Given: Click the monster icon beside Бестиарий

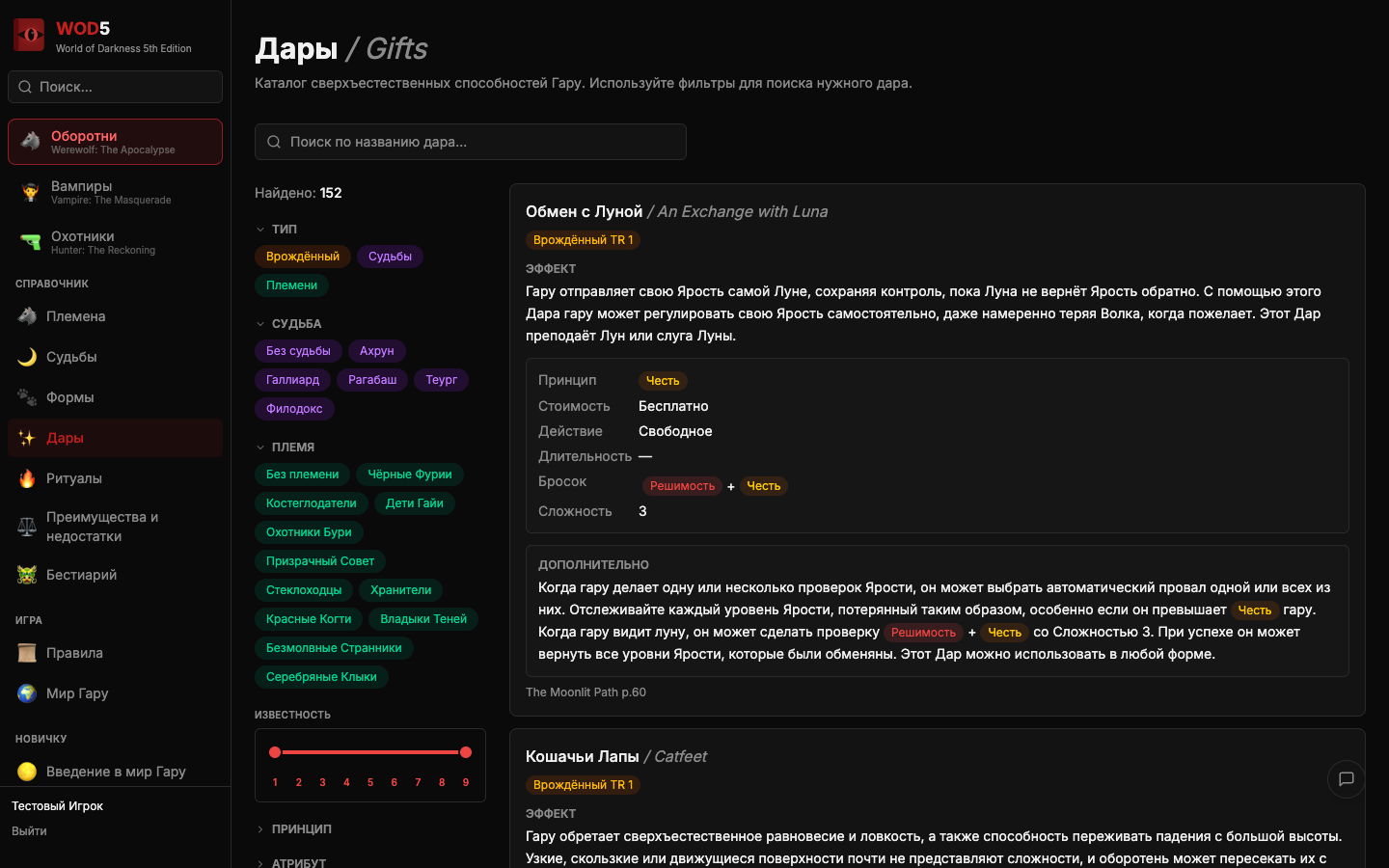Looking at the screenshot, I should 27,575.
